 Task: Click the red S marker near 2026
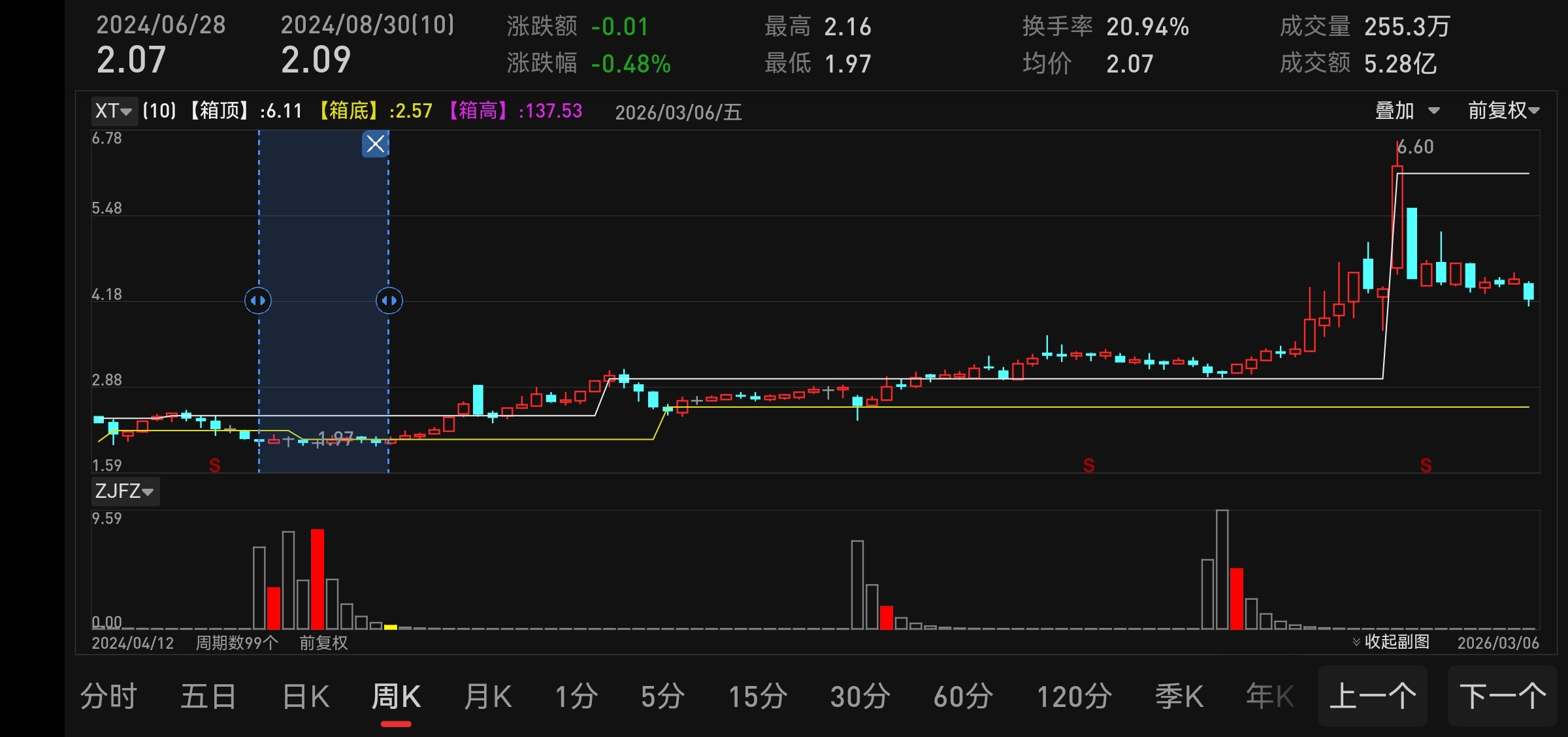click(x=1426, y=465)
